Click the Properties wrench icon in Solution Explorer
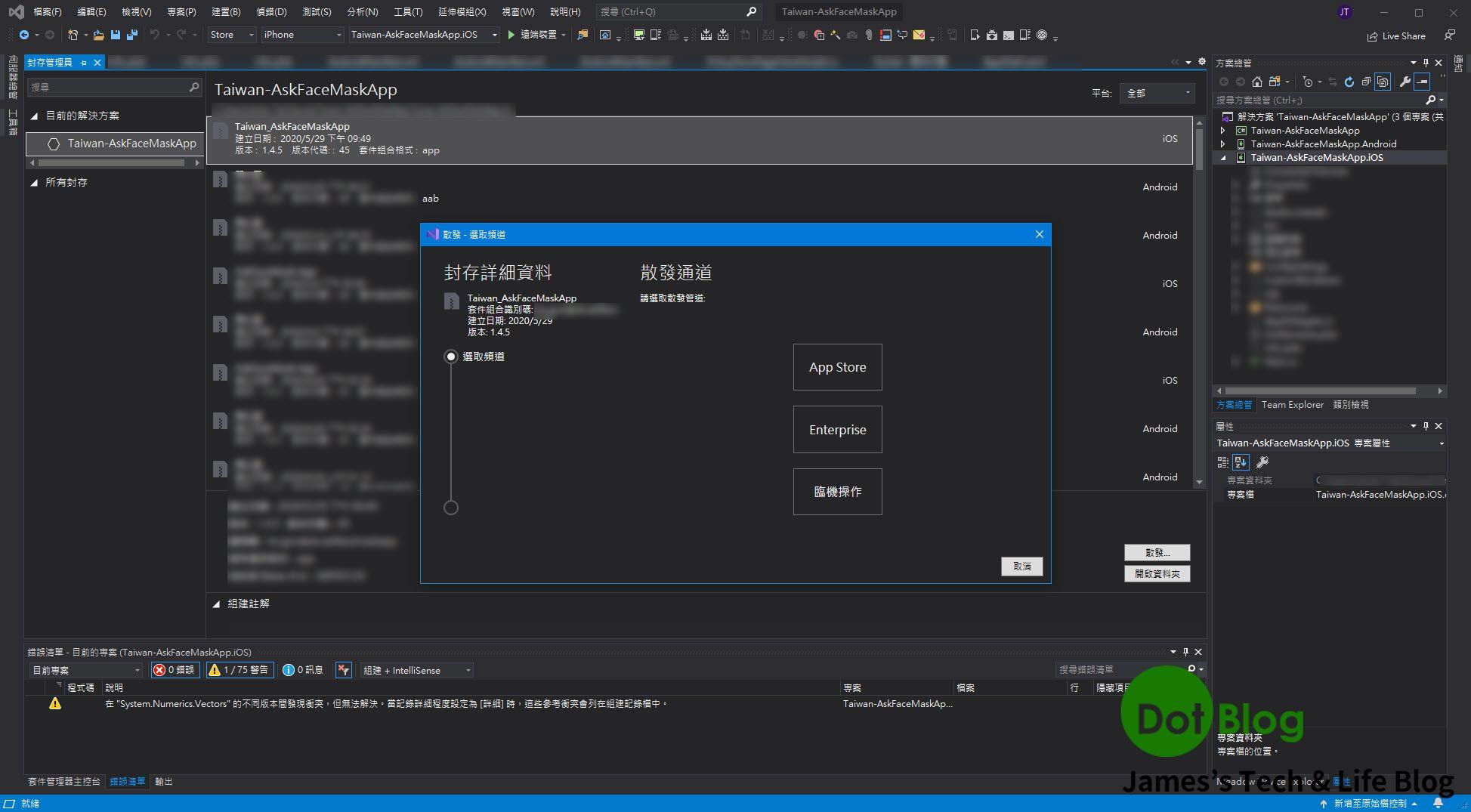 [1405, 81]
